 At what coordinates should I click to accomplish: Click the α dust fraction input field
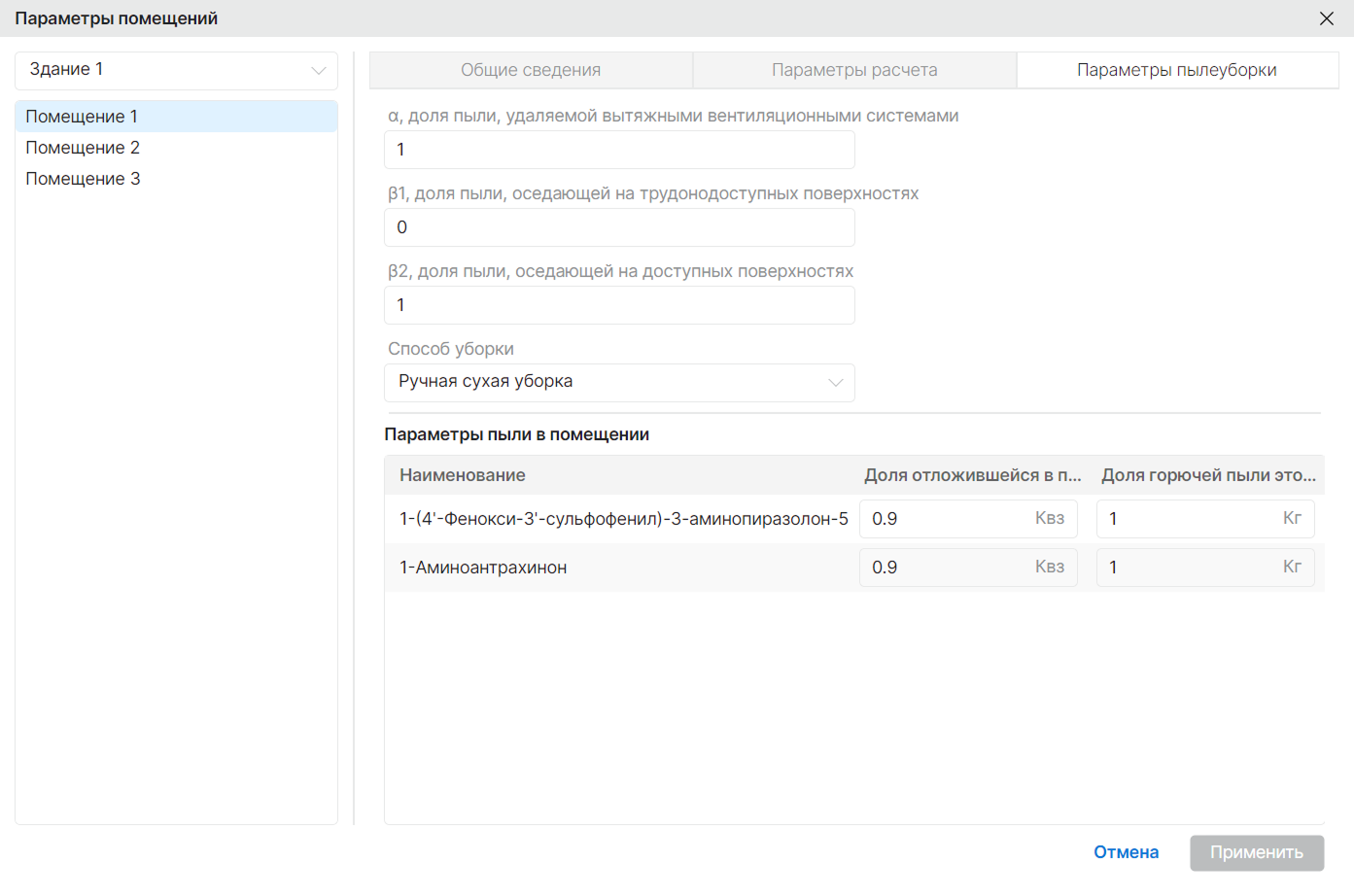point(619,150)
